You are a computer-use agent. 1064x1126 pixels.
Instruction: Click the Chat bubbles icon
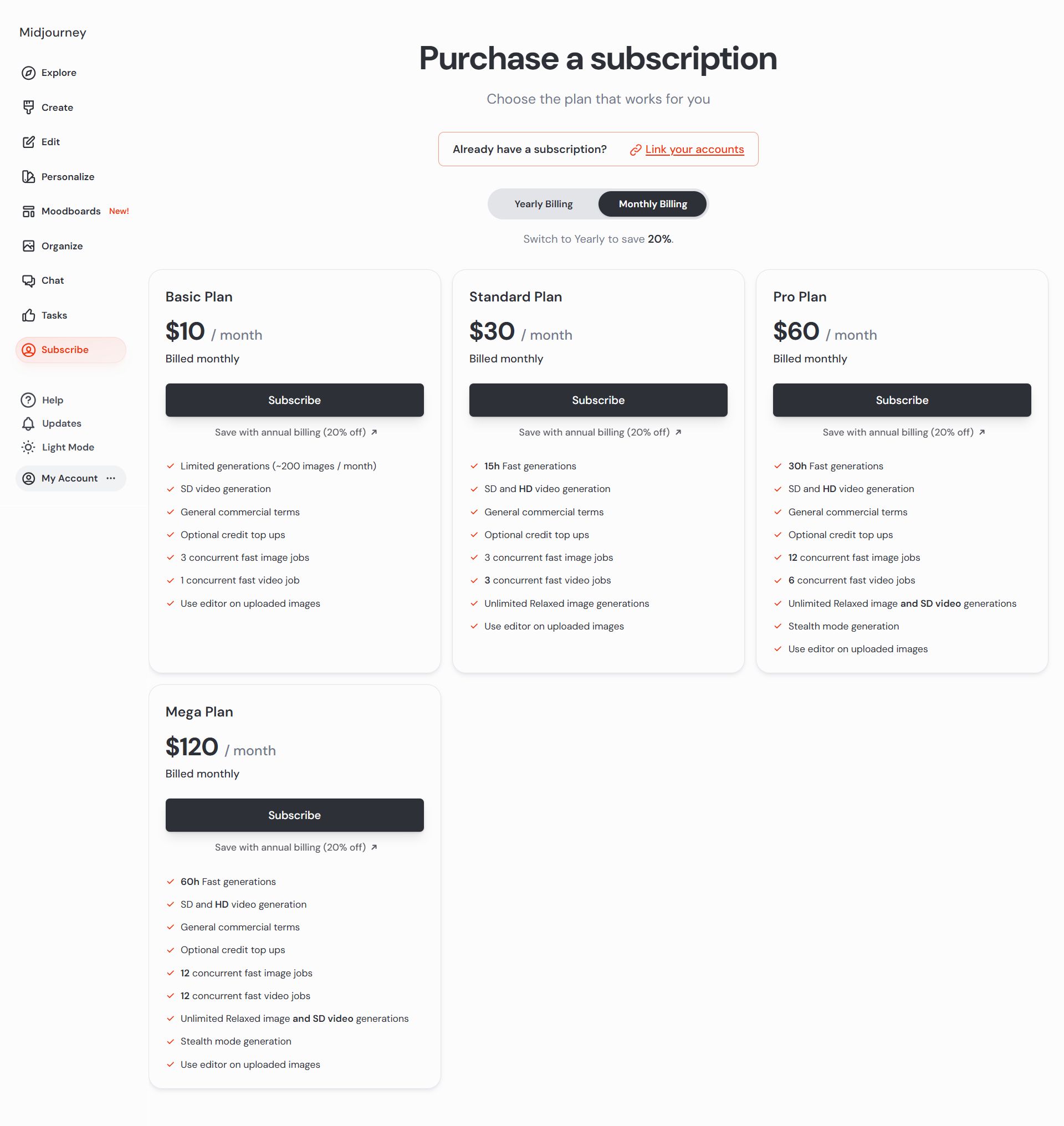click(28, 280)
